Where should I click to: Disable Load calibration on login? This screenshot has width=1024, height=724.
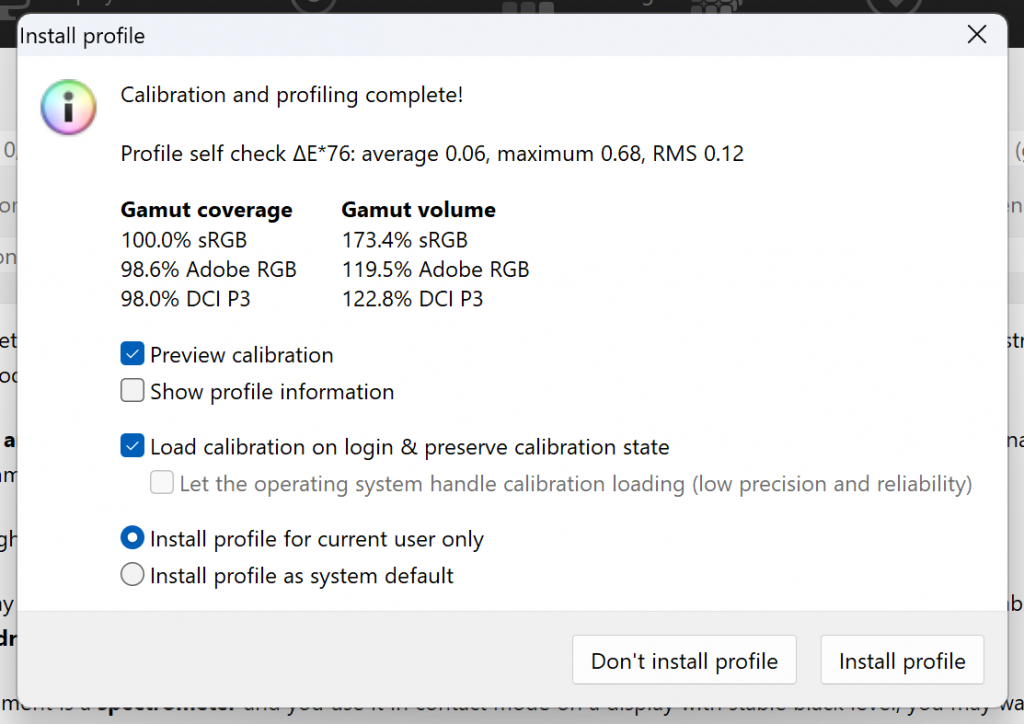coord(131,445)
